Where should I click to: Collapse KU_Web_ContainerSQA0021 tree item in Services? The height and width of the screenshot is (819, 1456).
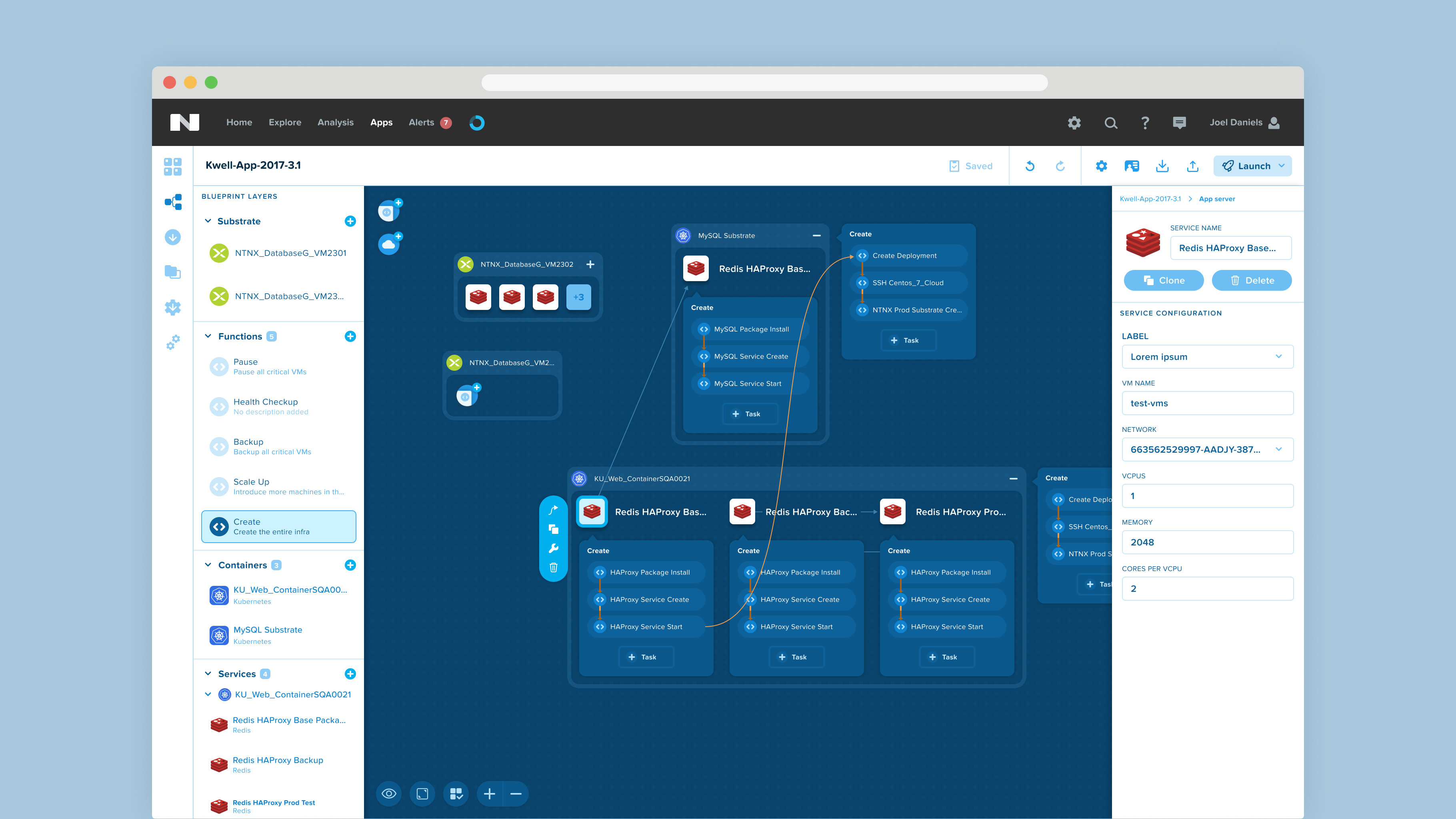click(208, 695)
